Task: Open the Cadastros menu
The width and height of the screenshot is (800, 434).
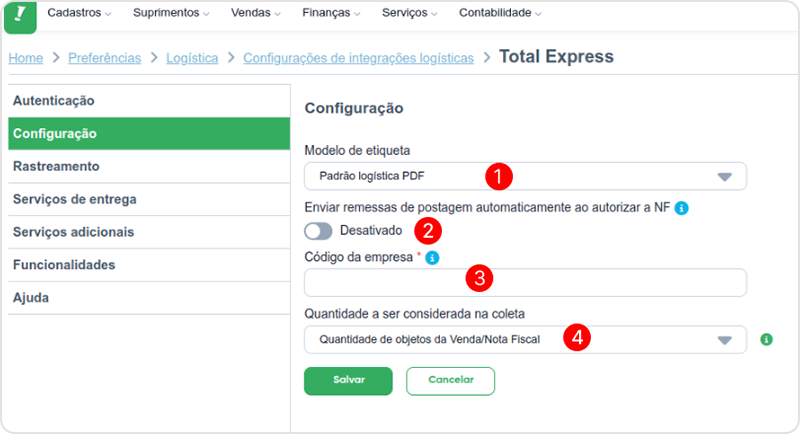Action: click(79, 14)
